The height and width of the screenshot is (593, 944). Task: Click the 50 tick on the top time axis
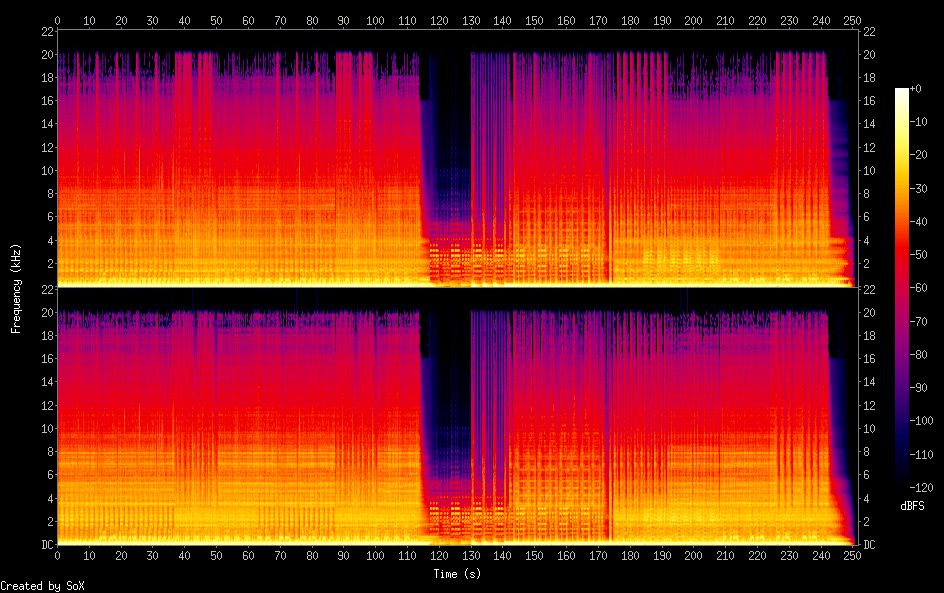pos(216,20)
